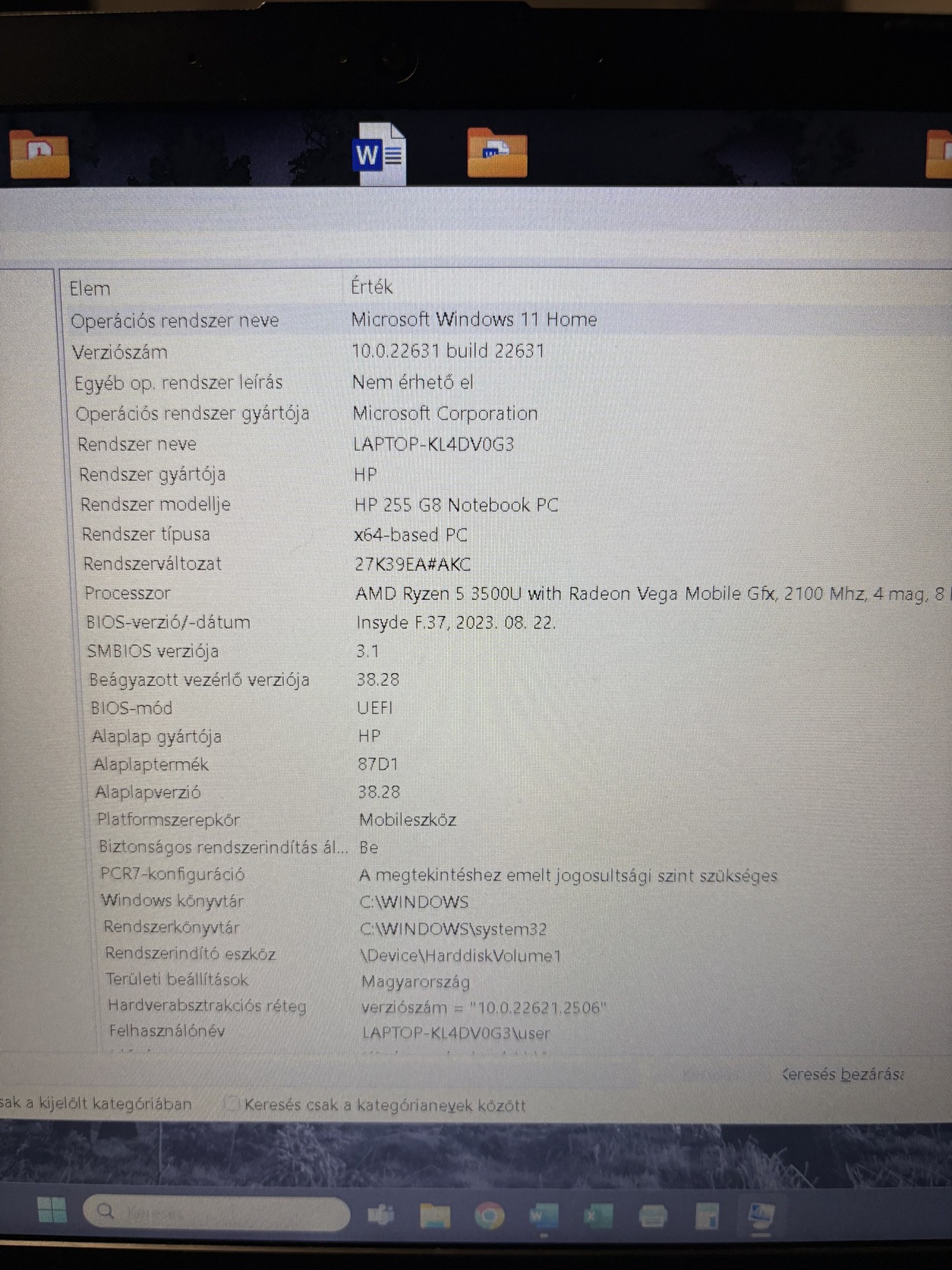Click the value 'C:\WINDOWS\system32'
This screenshot has height=1270, width=952.
click(x=453, y=929)
